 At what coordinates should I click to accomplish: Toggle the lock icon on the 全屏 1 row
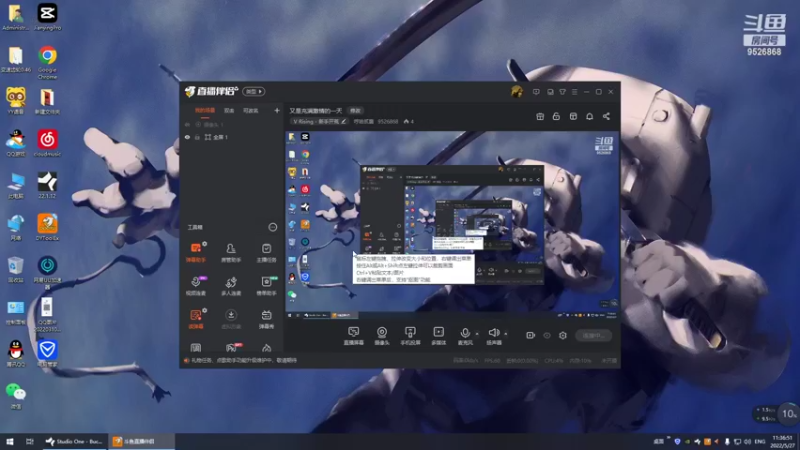197,137
